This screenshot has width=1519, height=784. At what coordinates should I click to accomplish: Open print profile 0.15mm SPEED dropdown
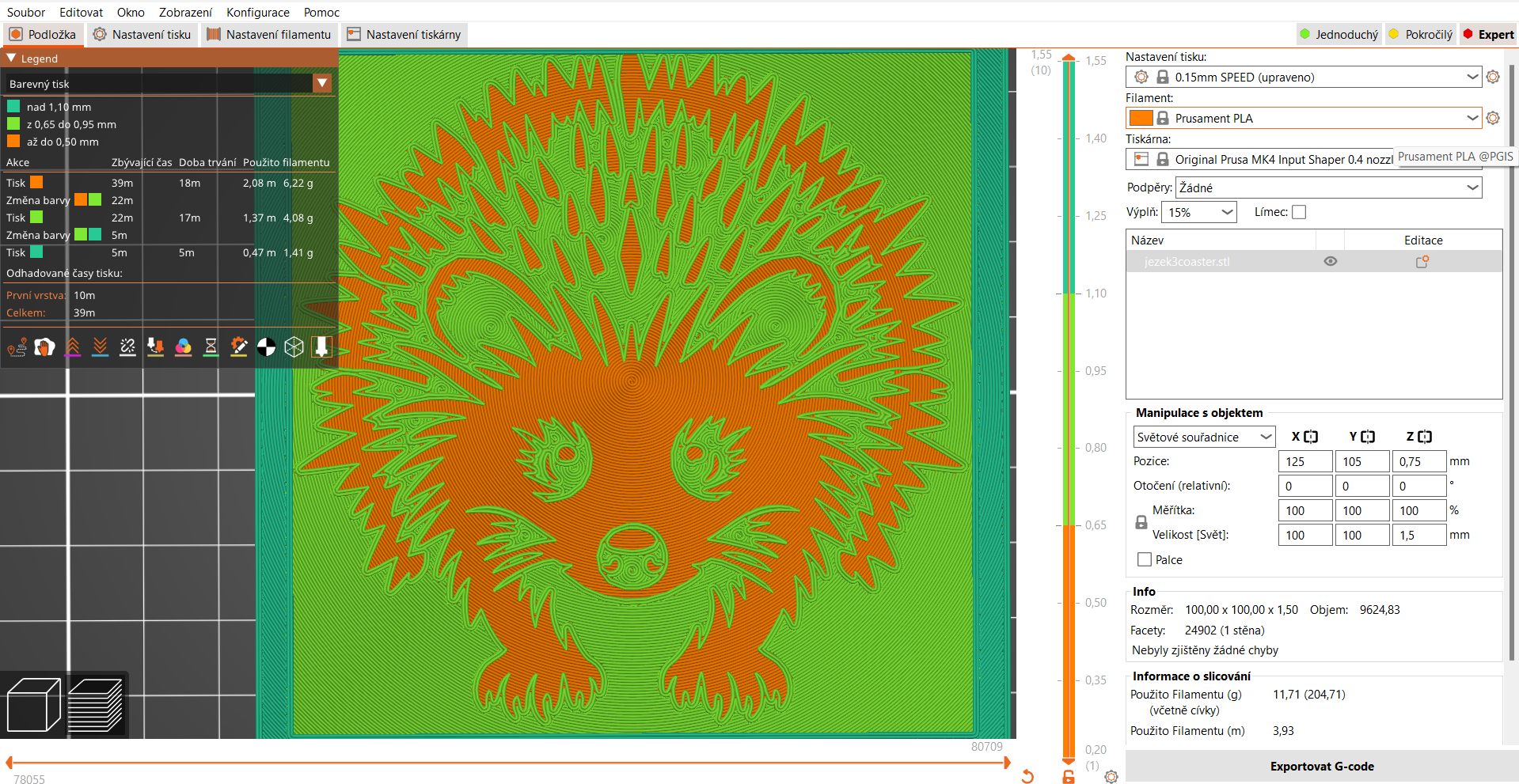(x=1472, y=77)
